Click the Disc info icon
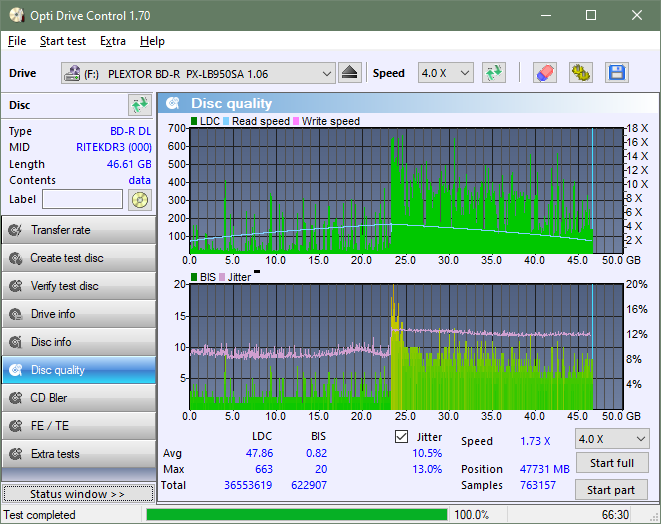Viewport: 661px width, 524px height. [x=16, y=342]
